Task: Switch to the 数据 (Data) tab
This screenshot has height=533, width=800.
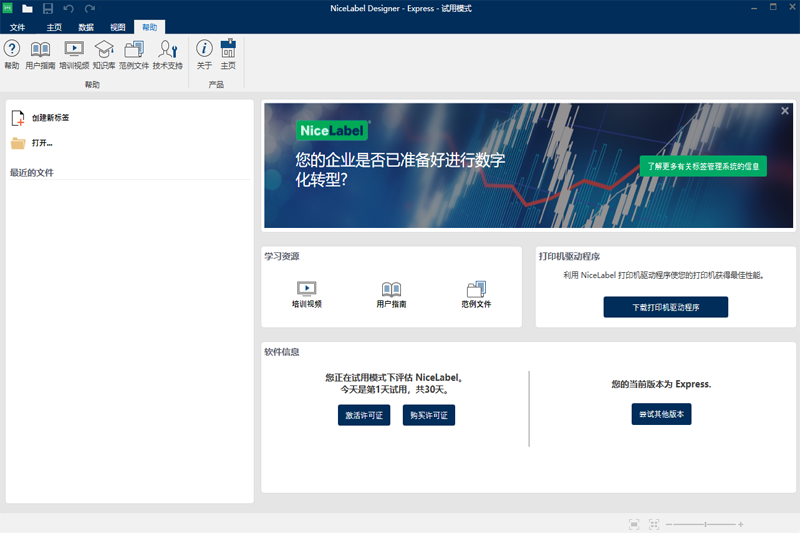Action: [86, 27]
